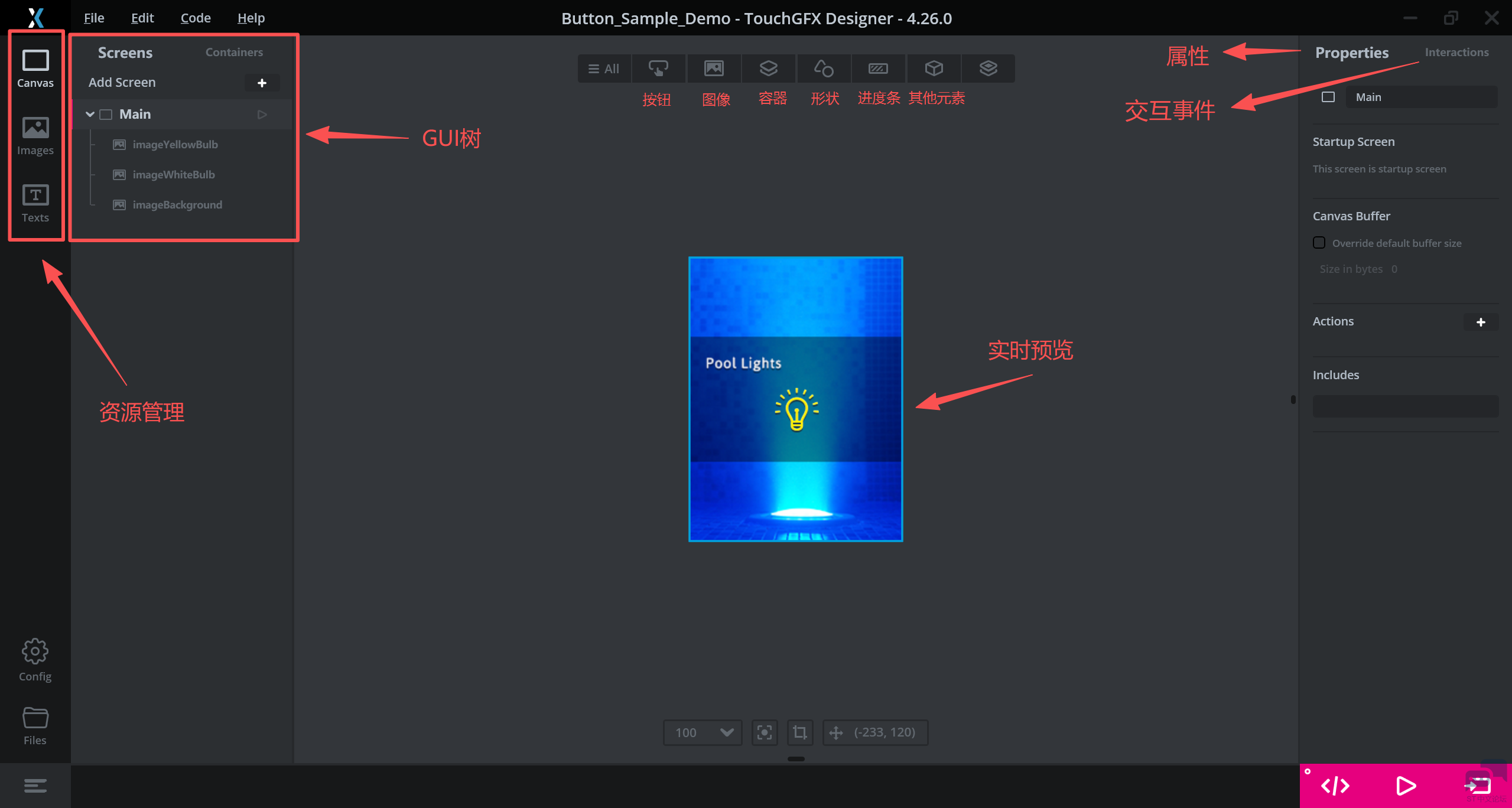Click the Generate Code icon
This screenshot has height=808, width=1512.
[x=1335, y=786]
